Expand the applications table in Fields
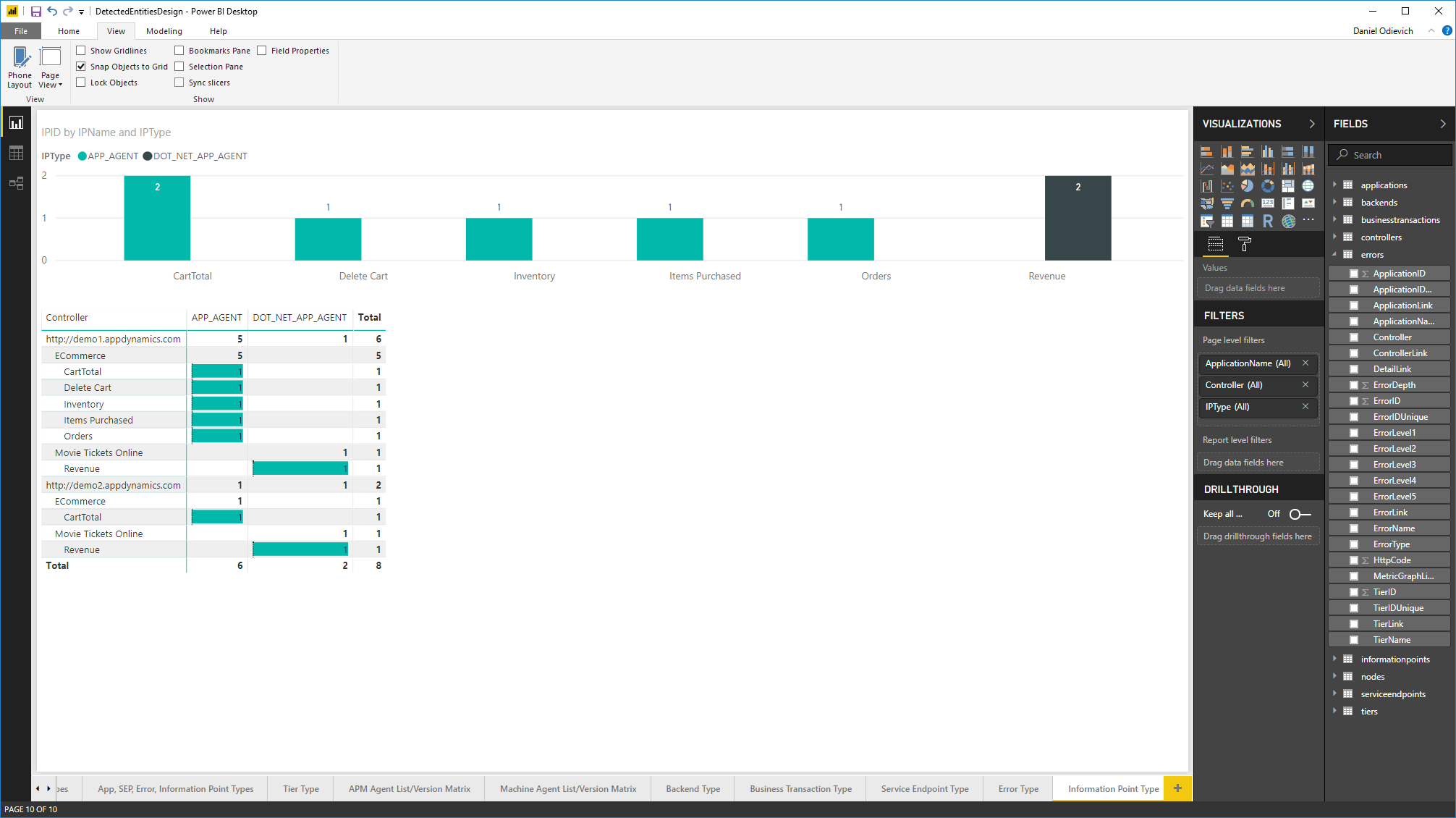The height and width of the screenshot is (818, 1456). pos(1335,185)
